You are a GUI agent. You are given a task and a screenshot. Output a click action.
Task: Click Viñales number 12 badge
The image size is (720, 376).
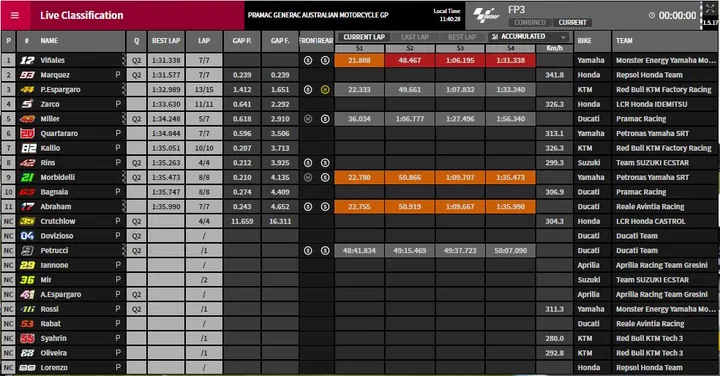click(x=27, y=60)
